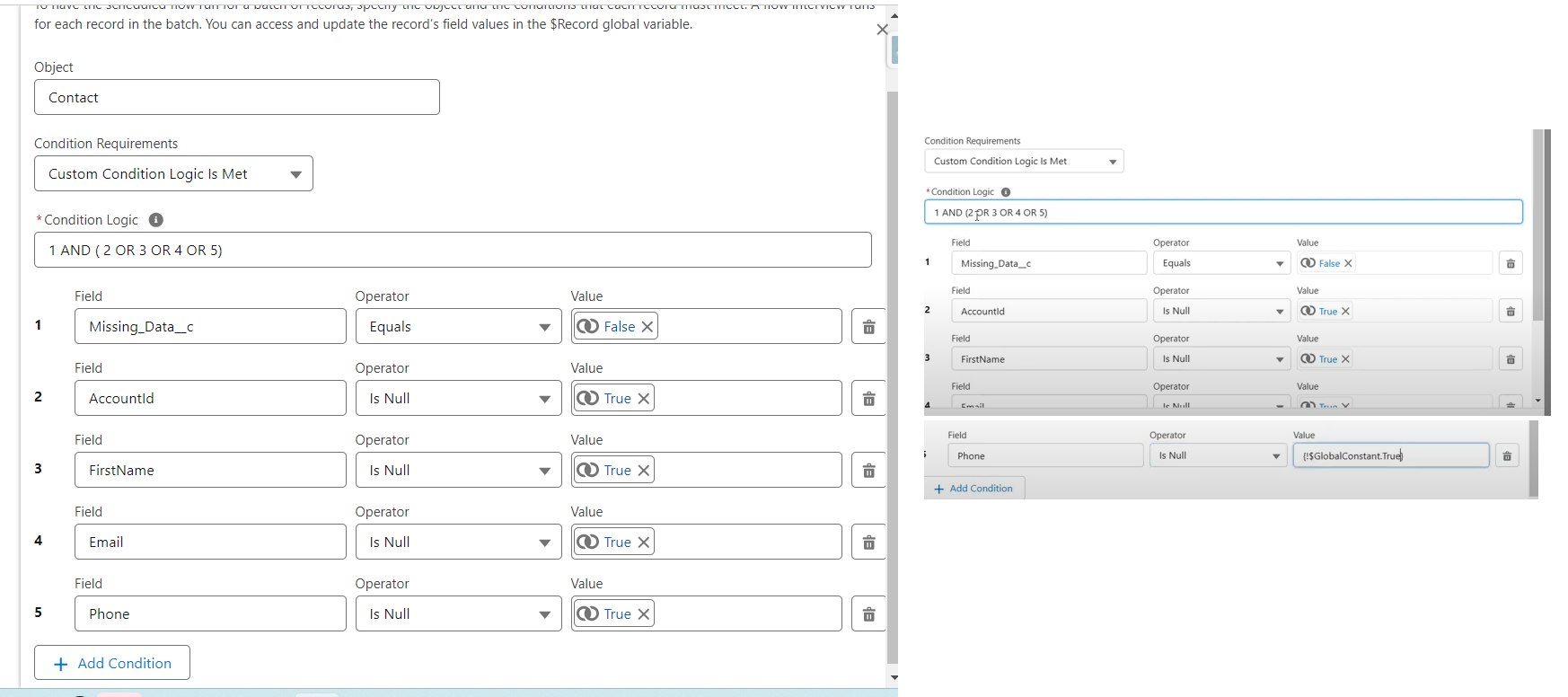Screen dimensions: 1568x697
Task: Clear the True value pill on AccountId row
Action: click(643, 399)
